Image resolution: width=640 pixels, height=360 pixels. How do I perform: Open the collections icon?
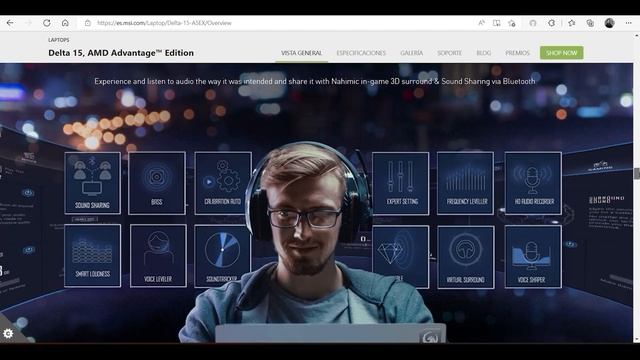pos(590,23)
